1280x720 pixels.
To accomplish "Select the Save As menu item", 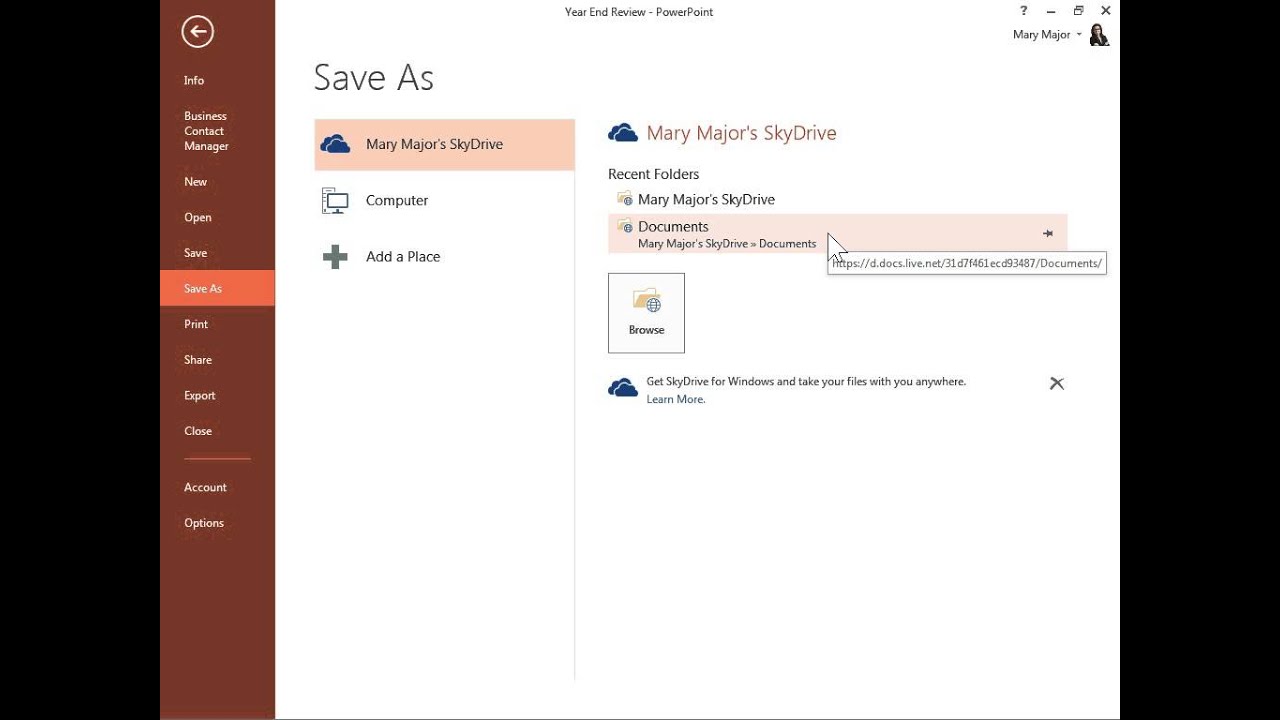I will (x=217, y=288).
